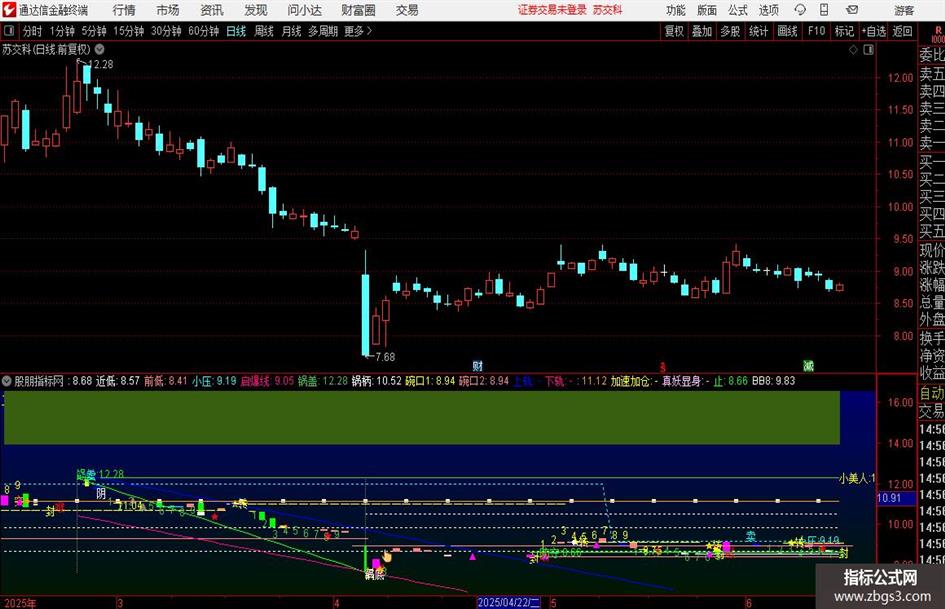Switch to 5分钟 period
945x609 pixels.
[x=94, y=31]
